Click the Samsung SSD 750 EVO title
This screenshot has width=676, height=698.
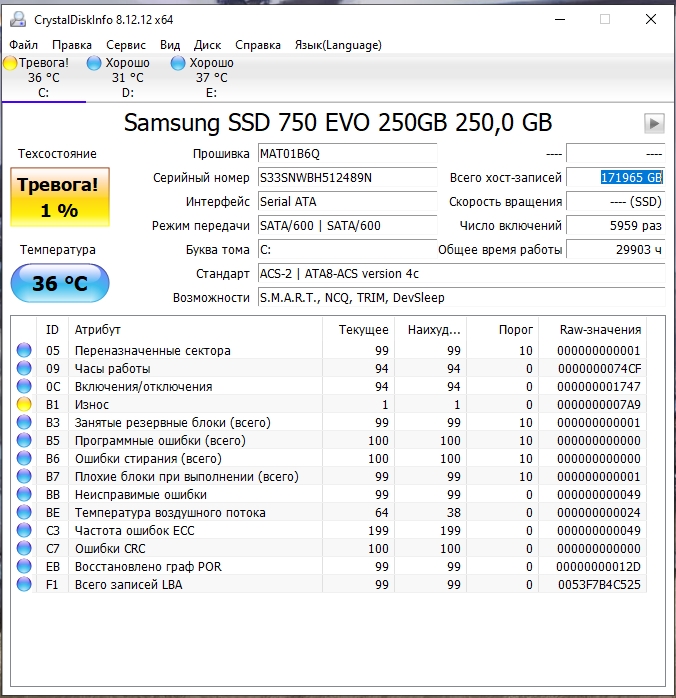[338, 122]
